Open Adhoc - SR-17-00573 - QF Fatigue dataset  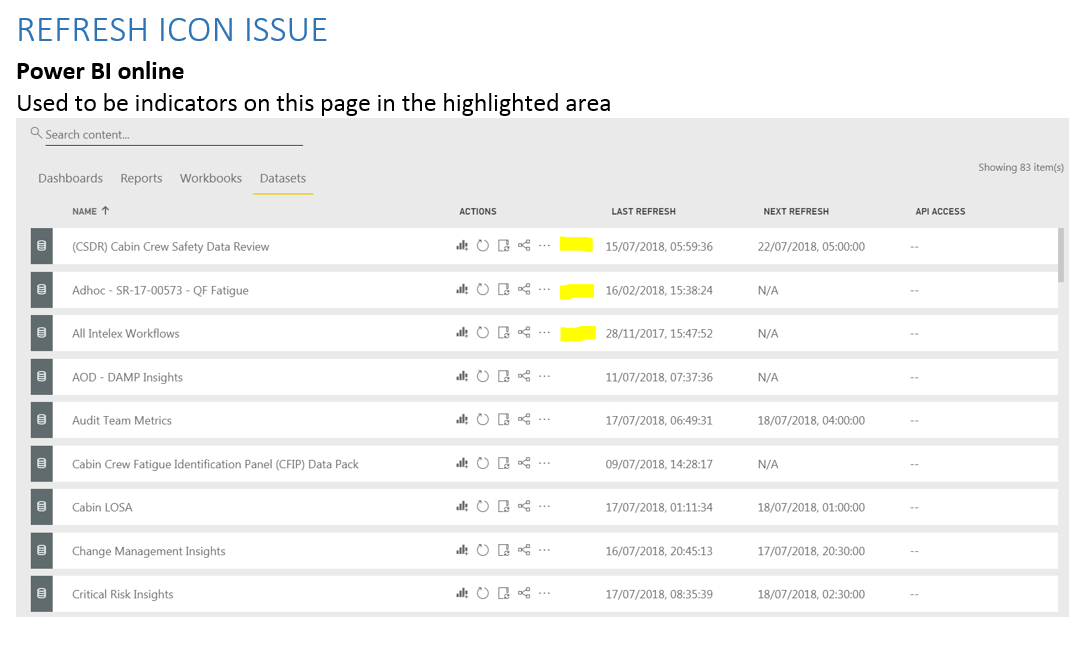[160, 290]
